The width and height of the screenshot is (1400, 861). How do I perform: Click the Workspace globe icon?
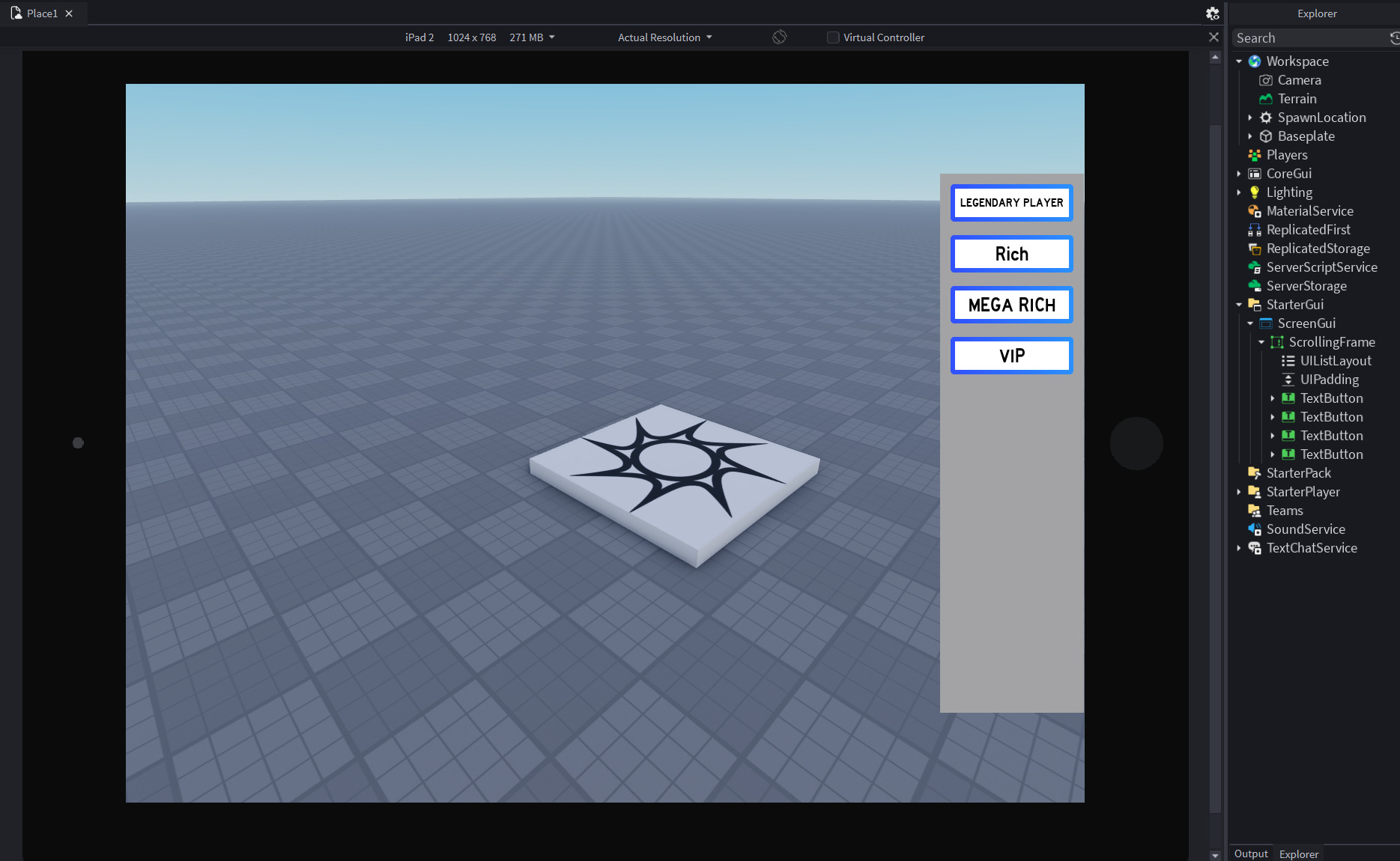[1255, 61]
